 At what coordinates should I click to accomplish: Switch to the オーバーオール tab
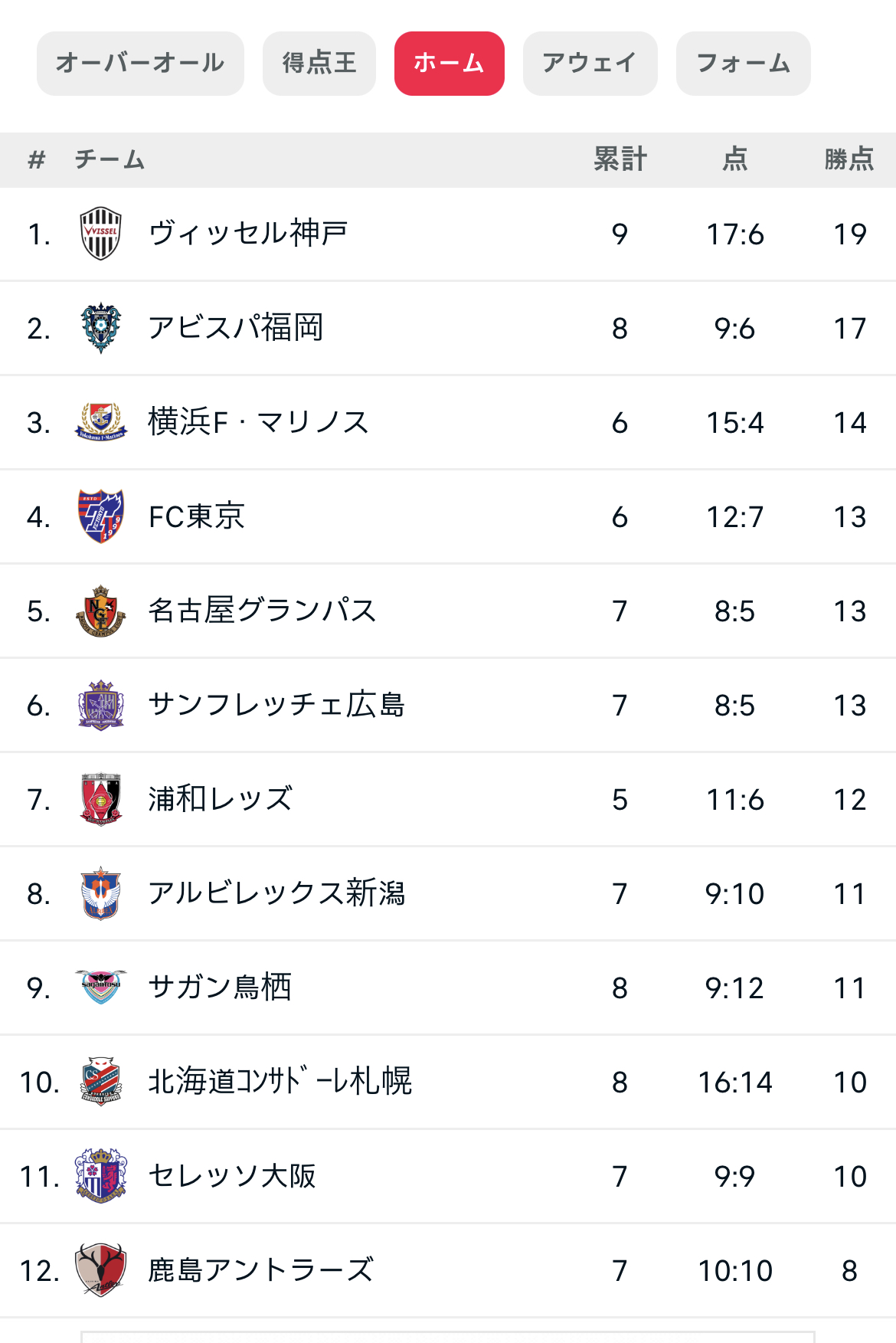(x=140, y=64)
